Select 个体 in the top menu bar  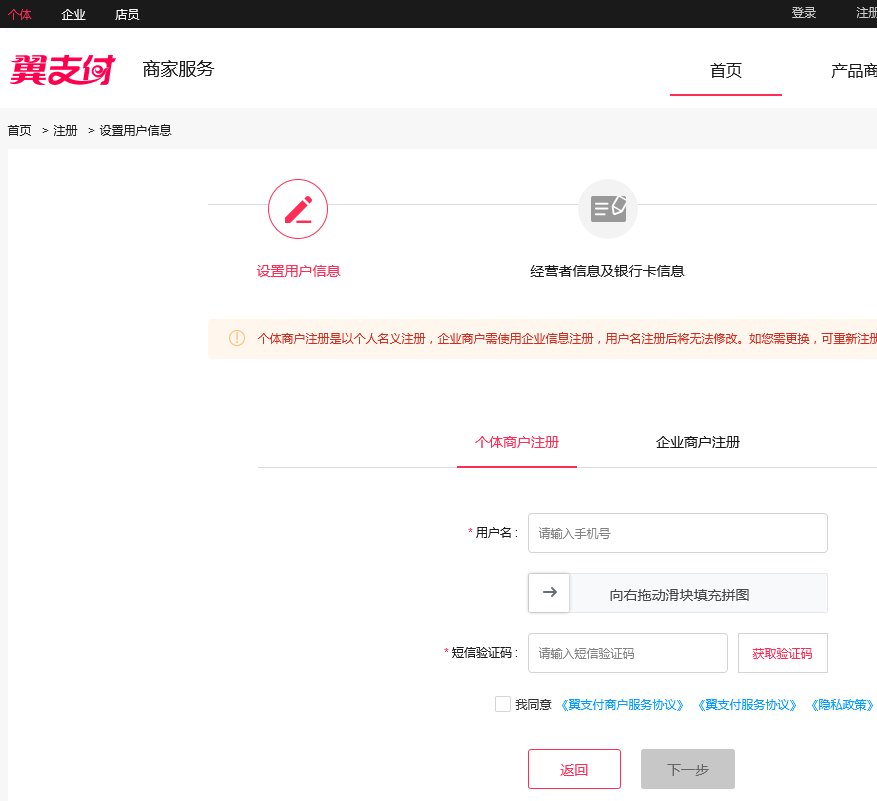20,14
